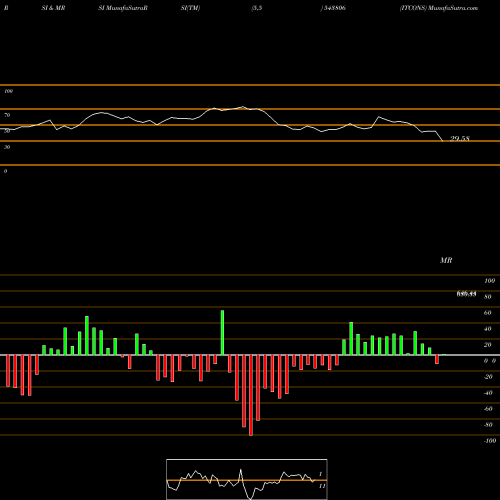This screenshot has width=500, height=500.
Task: Click the RSI axis label '100'
Action: 8,91
